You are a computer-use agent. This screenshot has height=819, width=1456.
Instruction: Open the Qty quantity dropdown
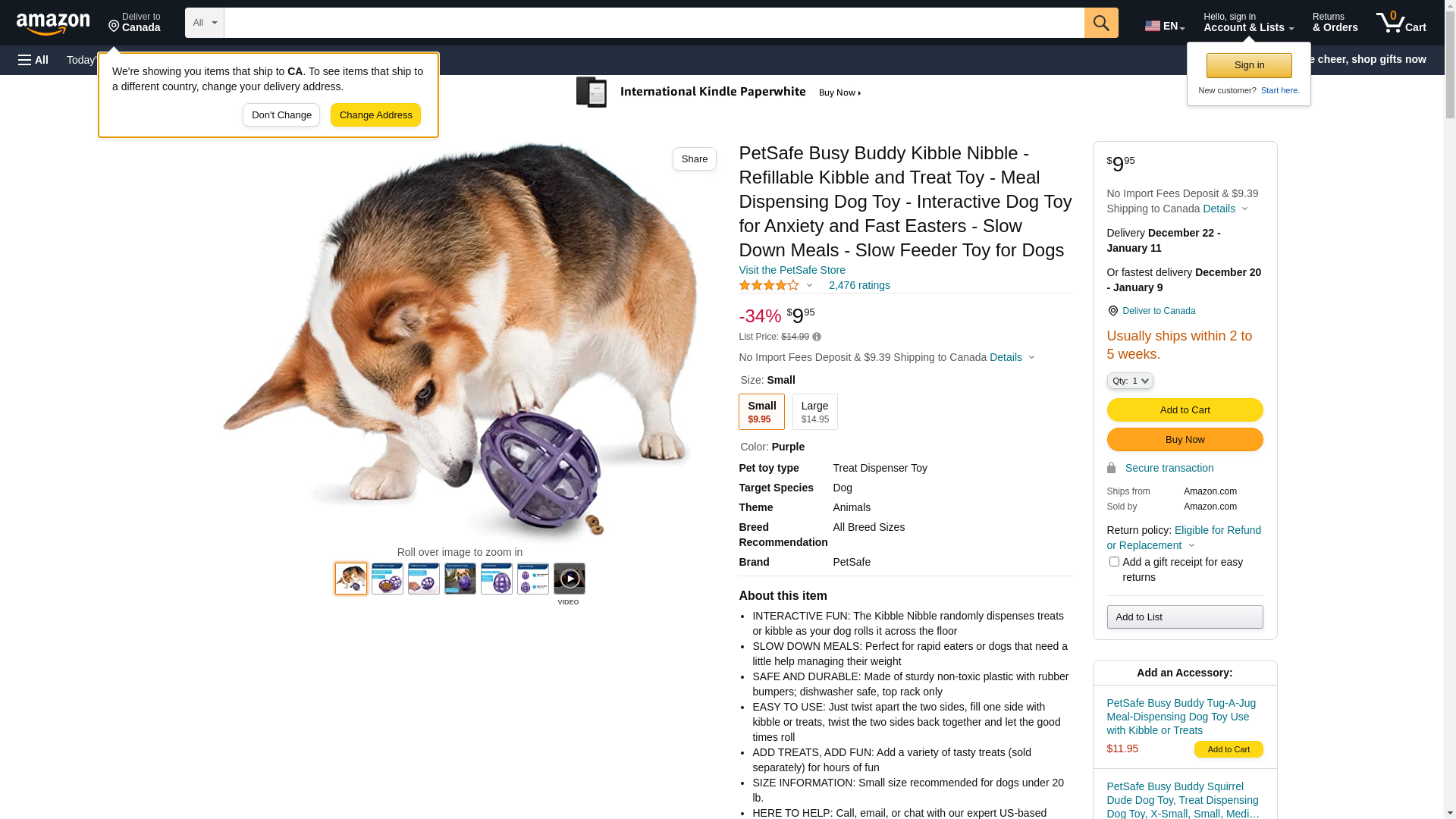1129,381
